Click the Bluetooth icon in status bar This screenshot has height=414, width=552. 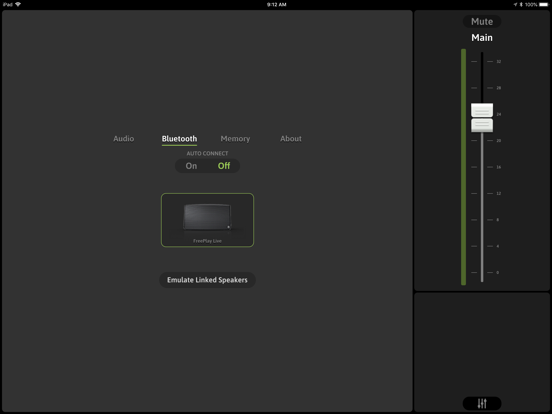tap(521, 5)
